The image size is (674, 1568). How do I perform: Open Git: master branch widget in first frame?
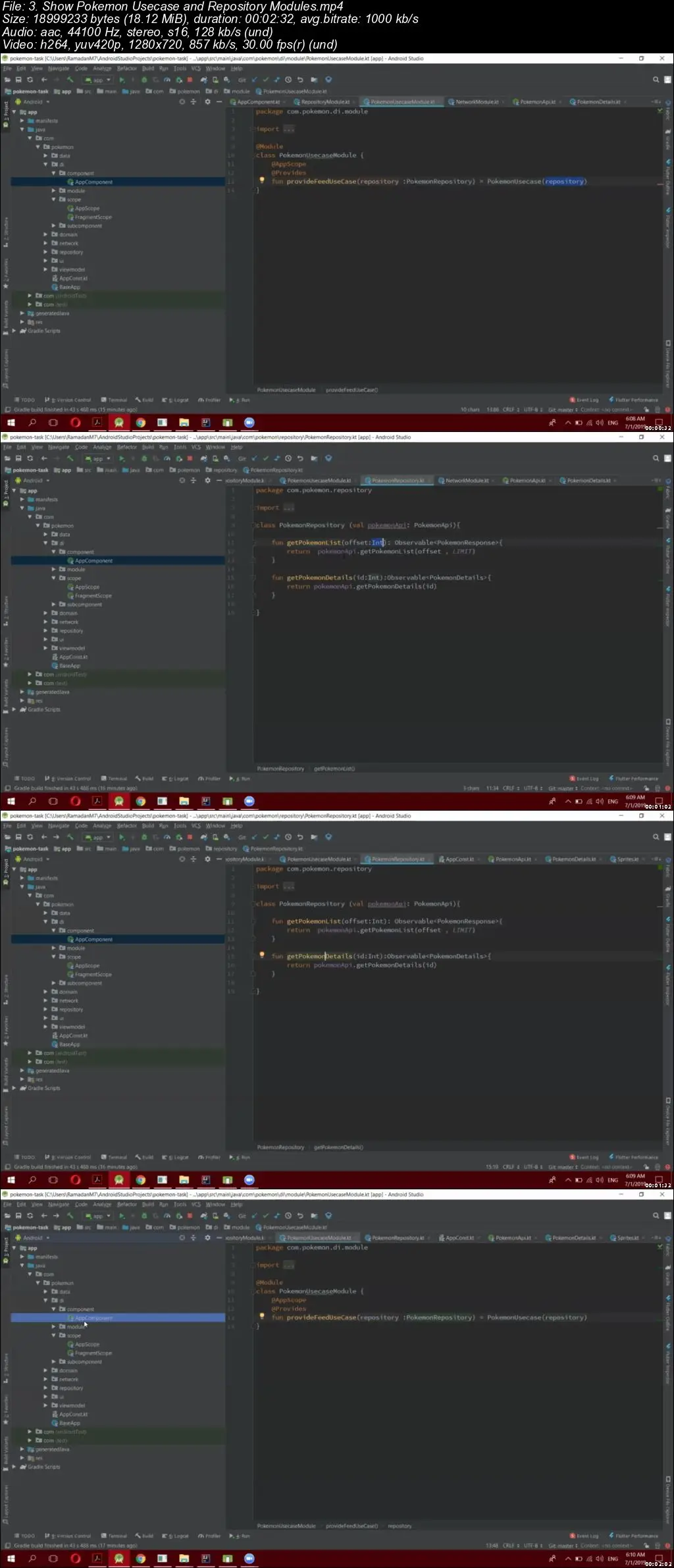[x=561, y=410]
